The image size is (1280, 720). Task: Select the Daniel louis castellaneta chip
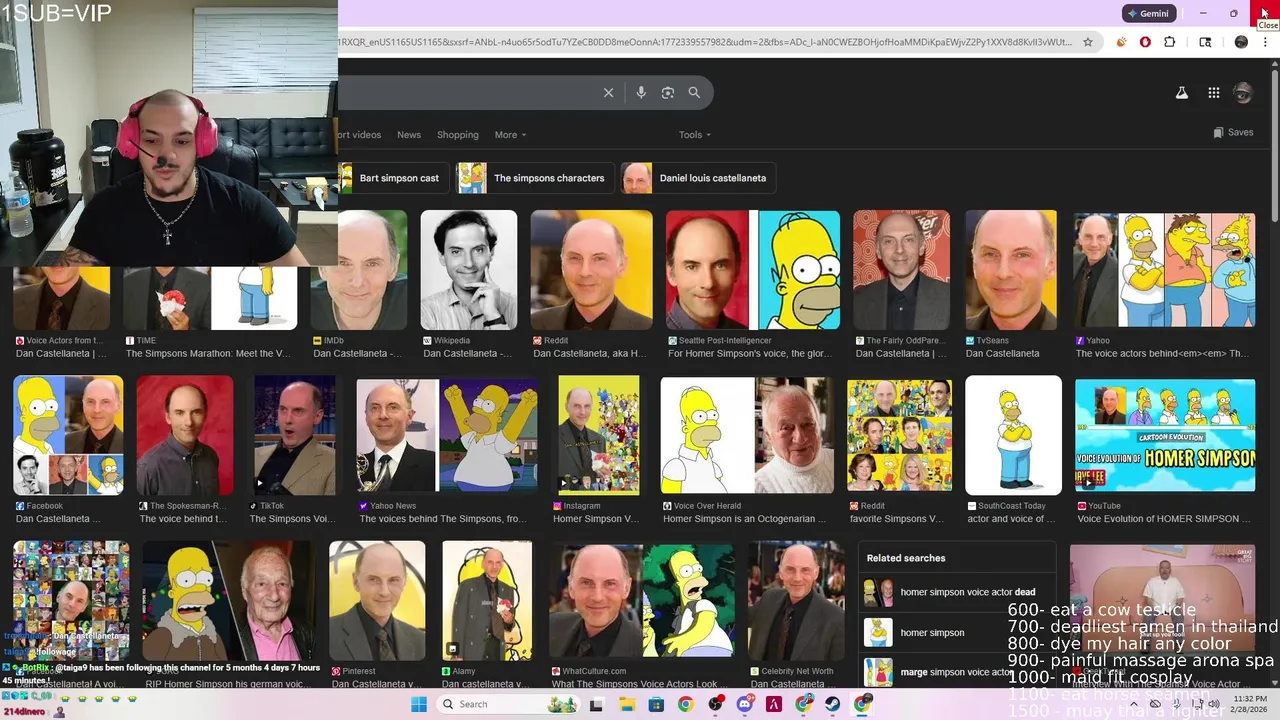tap(698, 178)
